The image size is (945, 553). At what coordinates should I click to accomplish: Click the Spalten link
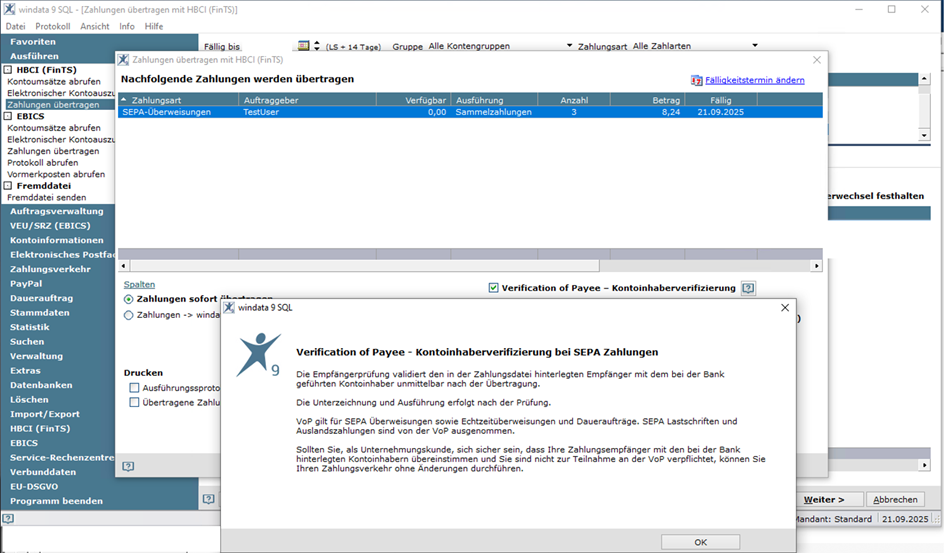point(139,284)
